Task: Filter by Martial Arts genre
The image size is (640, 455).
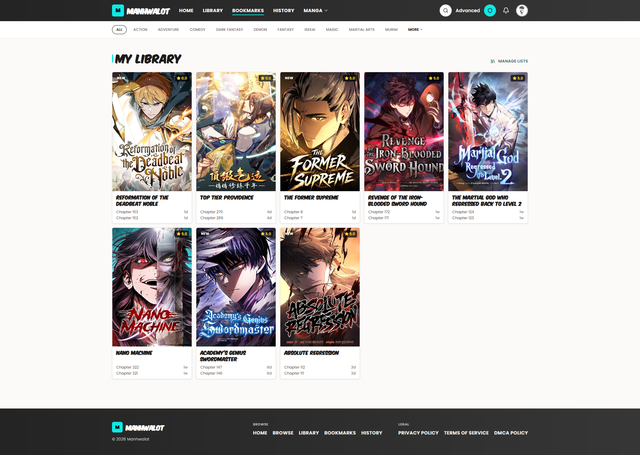Action: [362, 29]
